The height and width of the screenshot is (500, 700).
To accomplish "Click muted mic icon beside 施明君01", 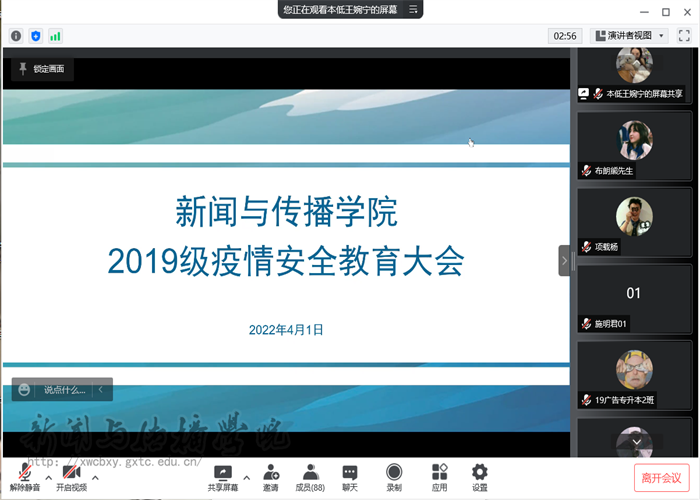I will coord(586,324).
